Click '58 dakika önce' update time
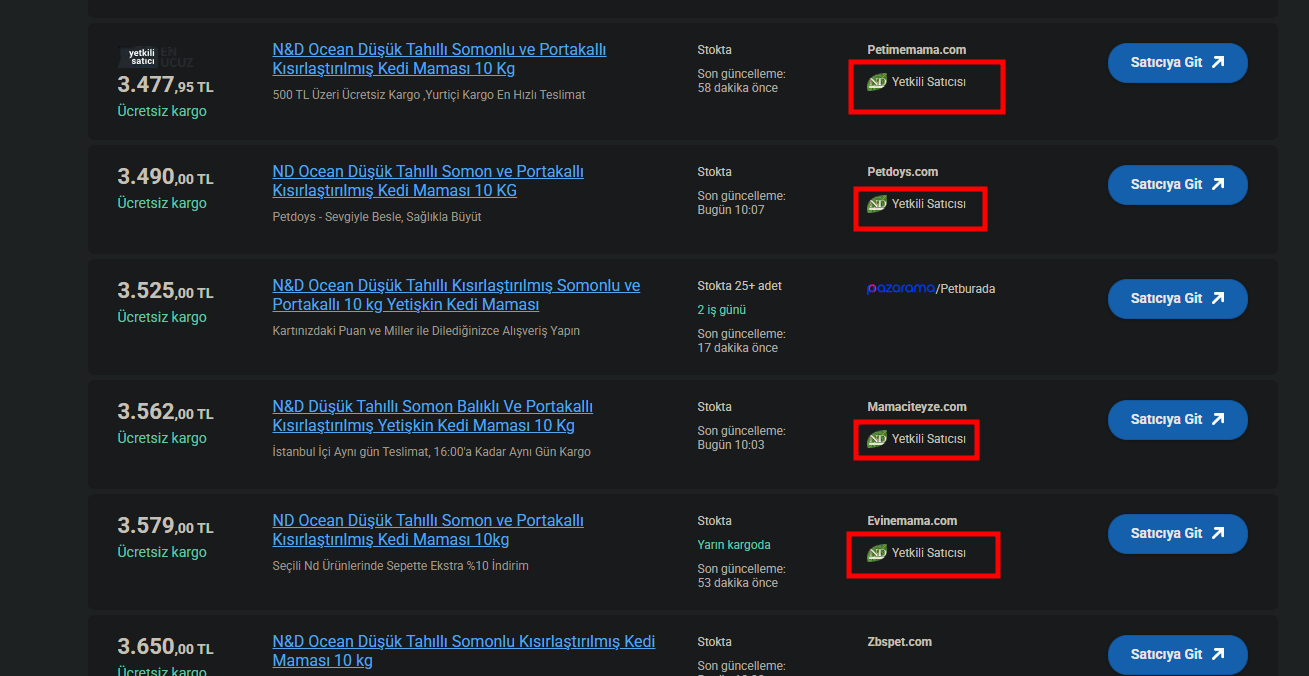 coord(738,88)
